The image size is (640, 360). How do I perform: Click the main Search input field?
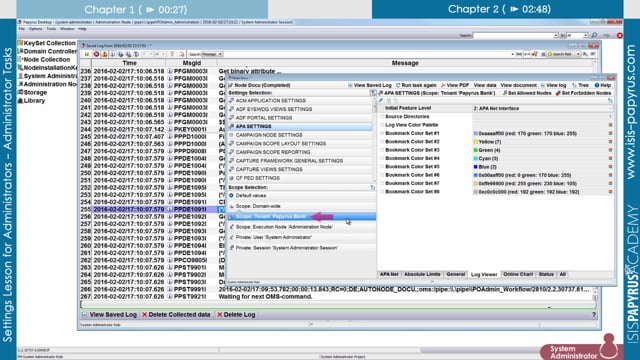[x=513, y=36]
